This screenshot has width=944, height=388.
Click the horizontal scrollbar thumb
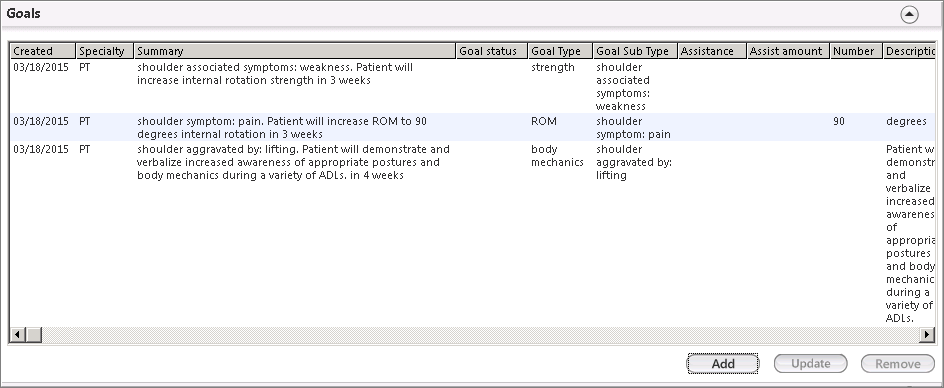point(33,334)
